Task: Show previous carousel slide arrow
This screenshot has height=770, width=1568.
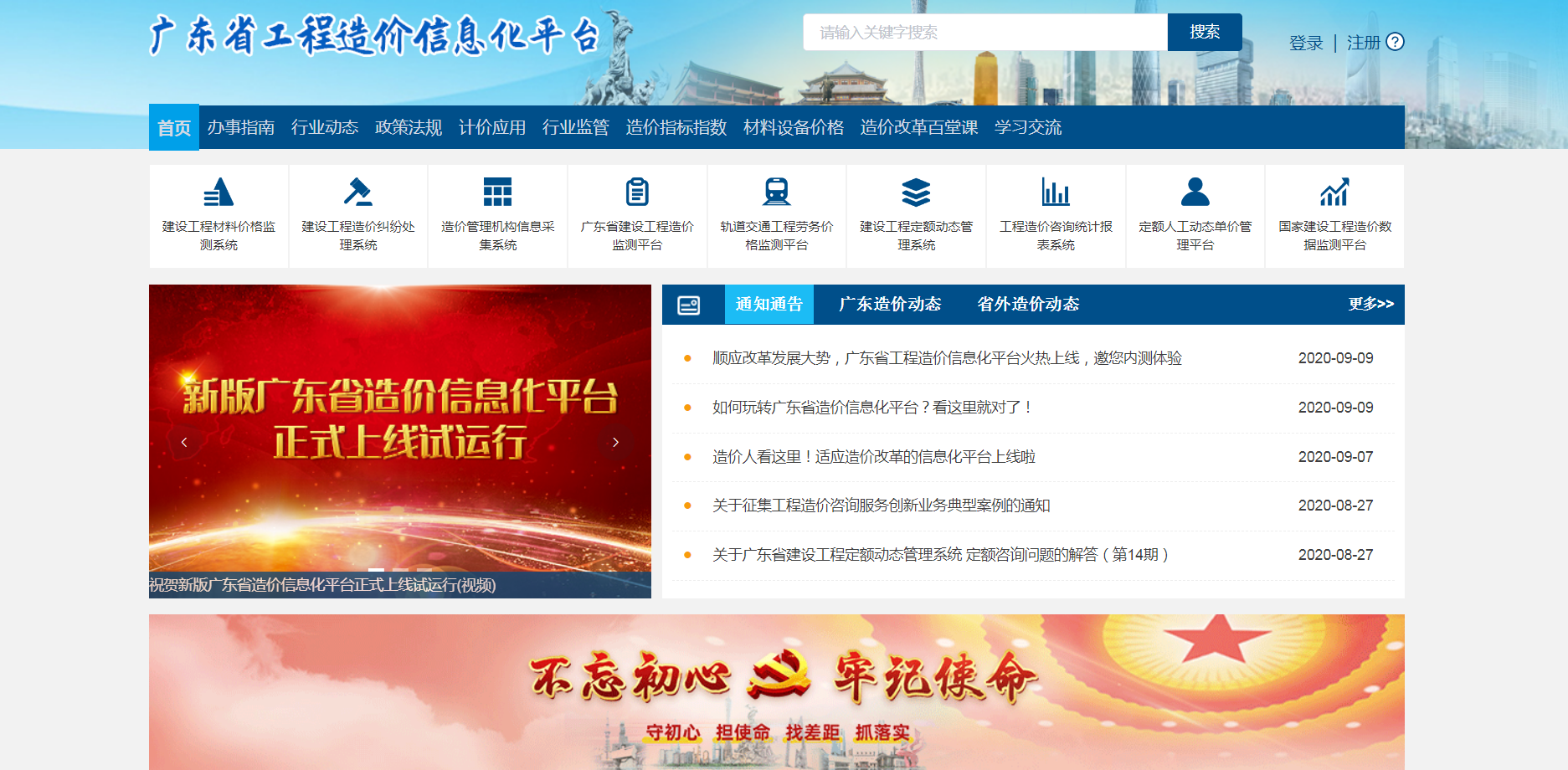Action: pyautogui.click(x=184, y=442)
